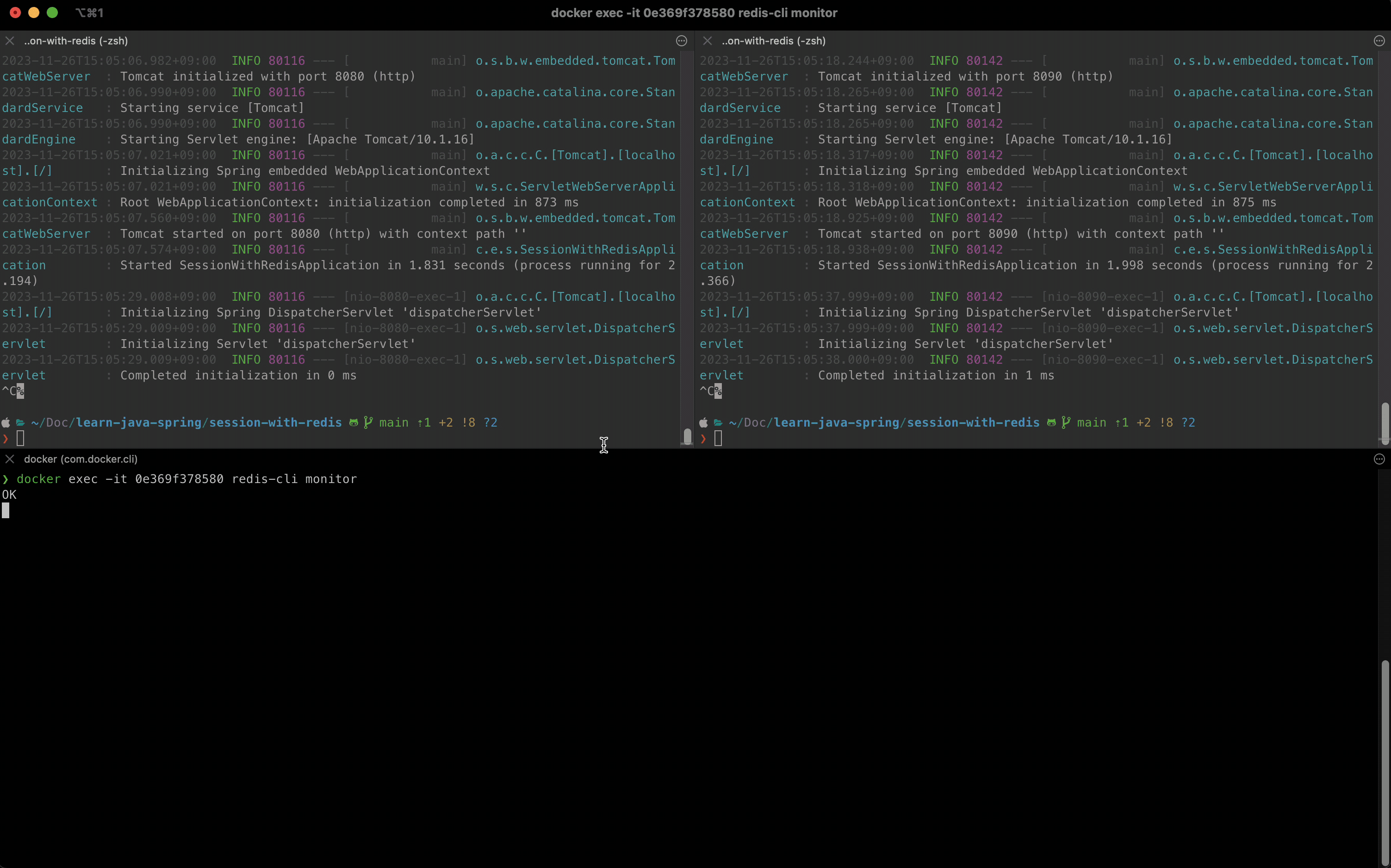Focus cursor at right pane prompt

718,439
